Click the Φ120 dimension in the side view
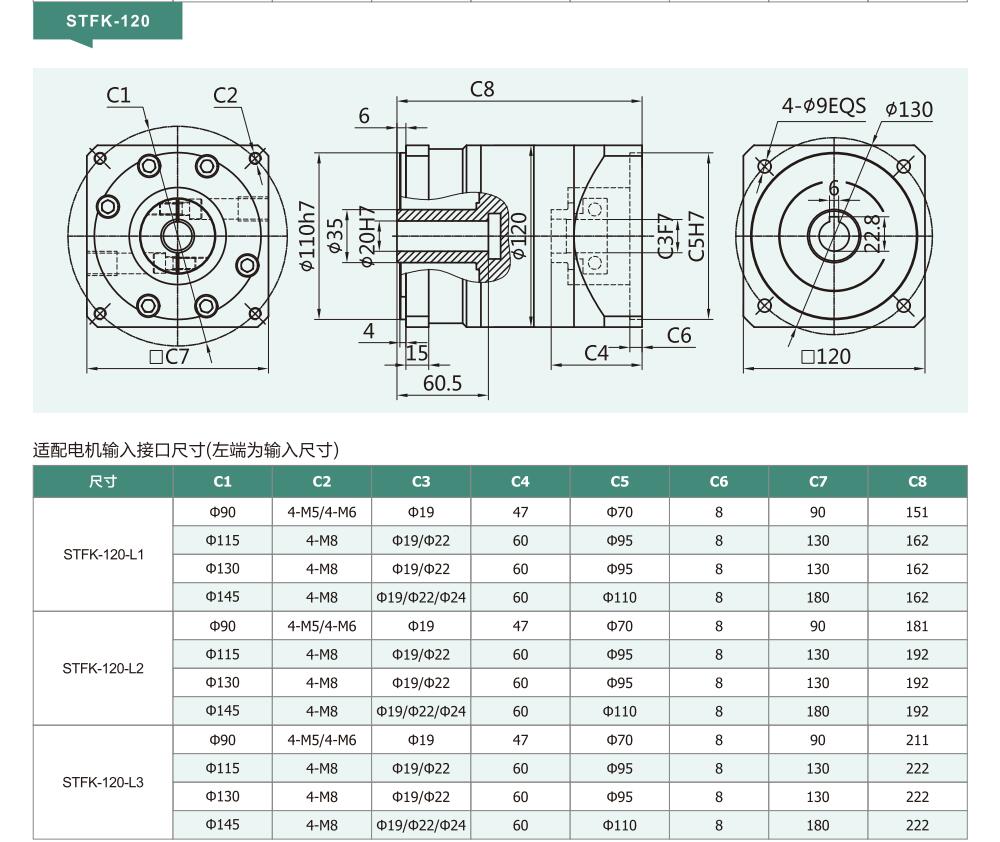The image size is (1000, 842). coord(519,236)
